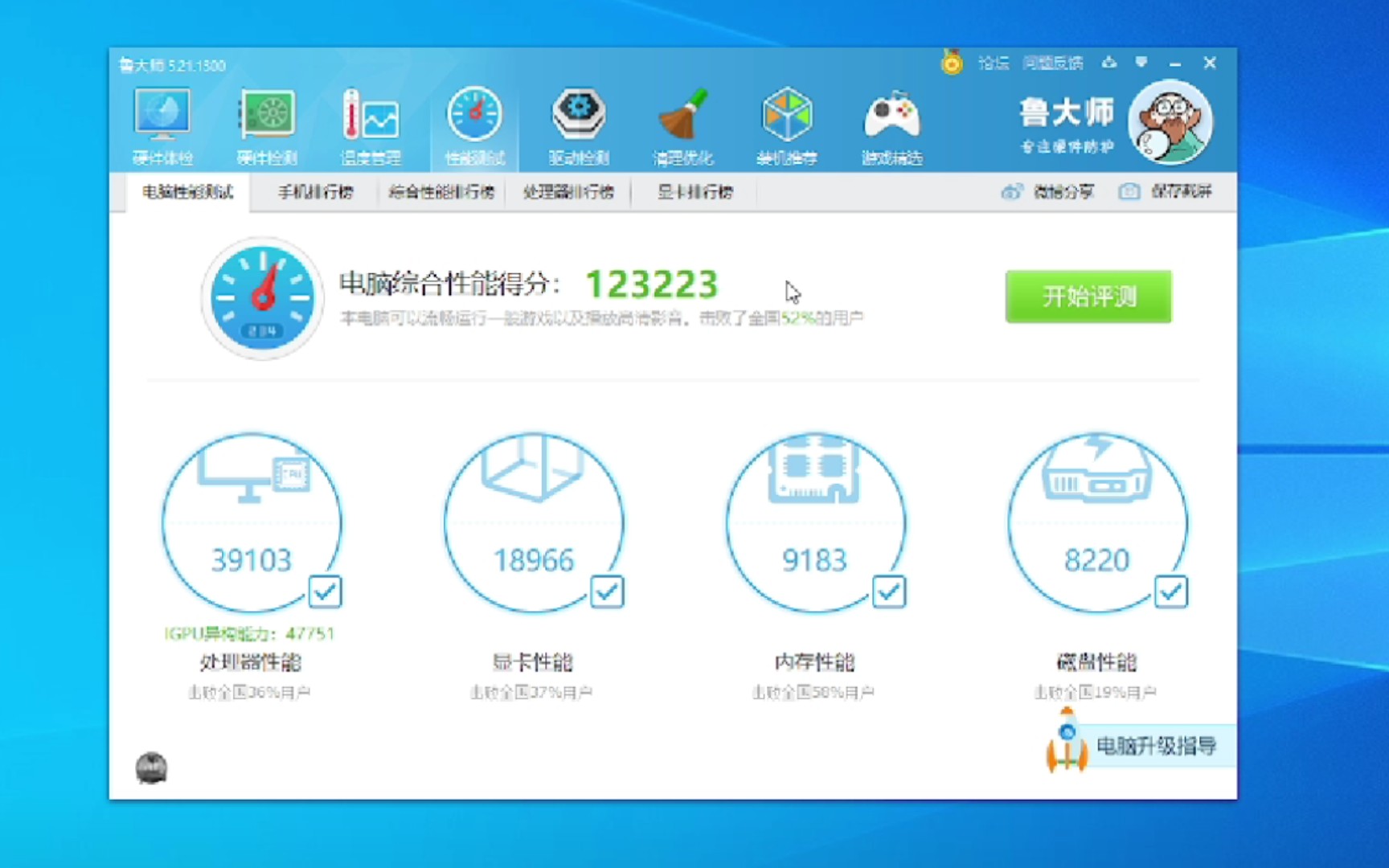The height and width of the screenshot is (868, 1389).
Task: Open 硬件检测 hardware detection icon
Action: click(267, 125)
